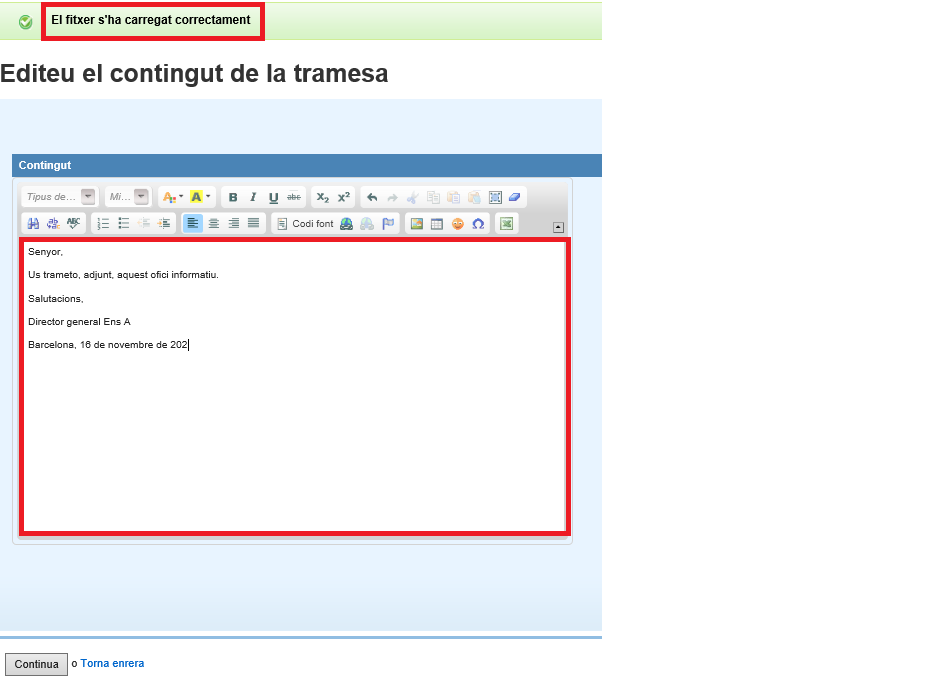Toggle underline formatting

(273, 198)
